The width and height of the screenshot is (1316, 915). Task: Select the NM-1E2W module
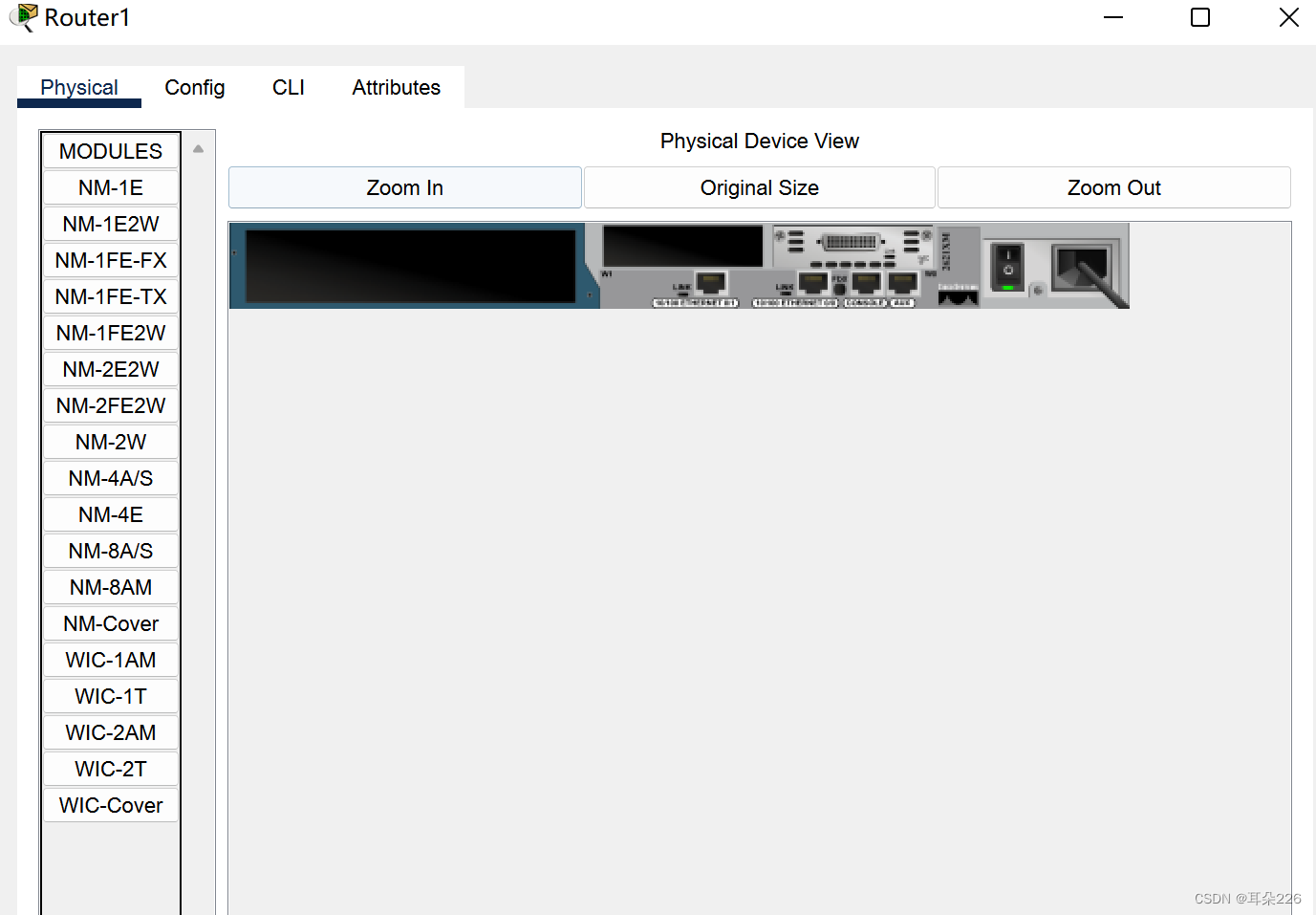click(111, 224)
